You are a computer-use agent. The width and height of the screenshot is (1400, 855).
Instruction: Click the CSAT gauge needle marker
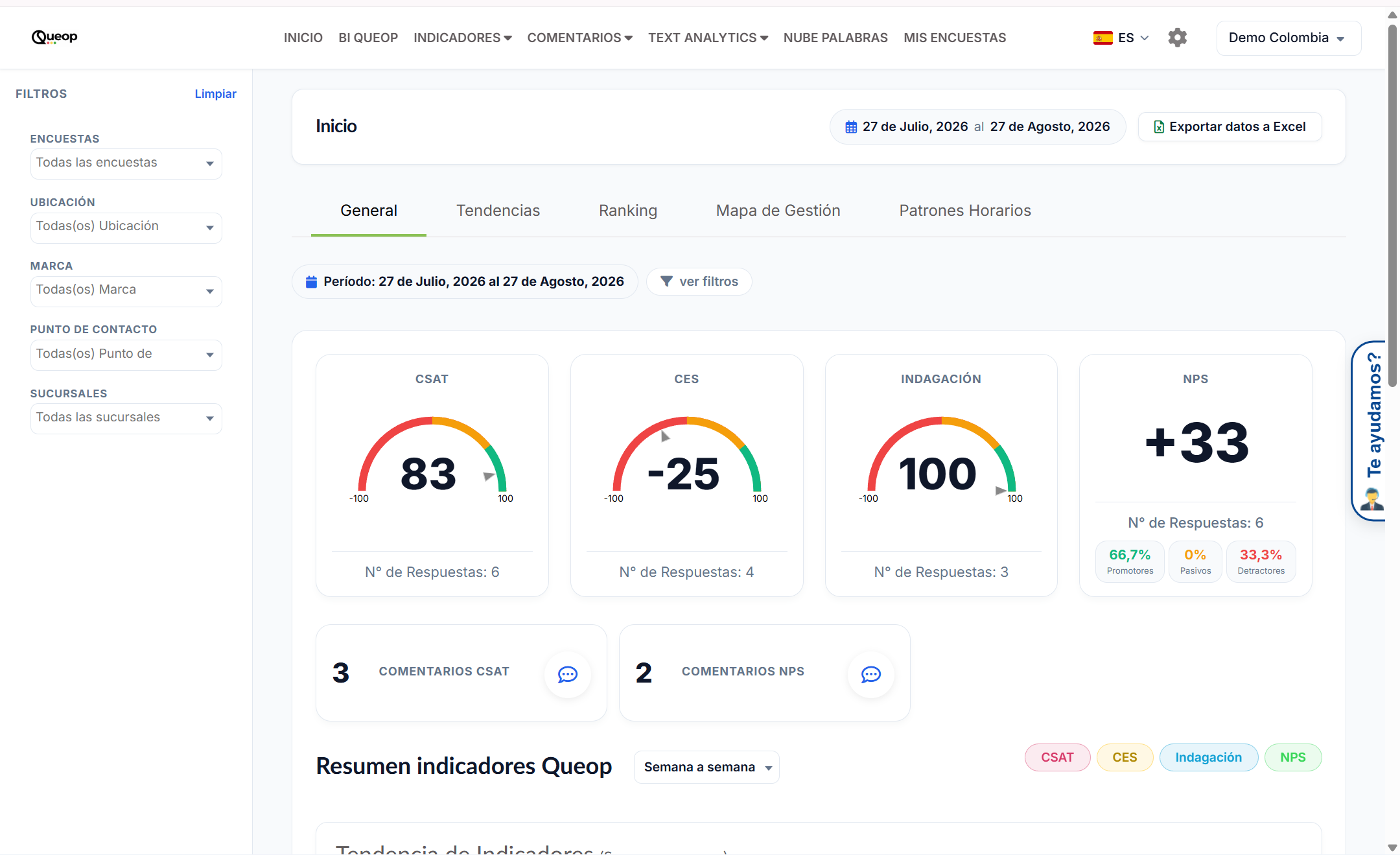[x=489, y=476]
